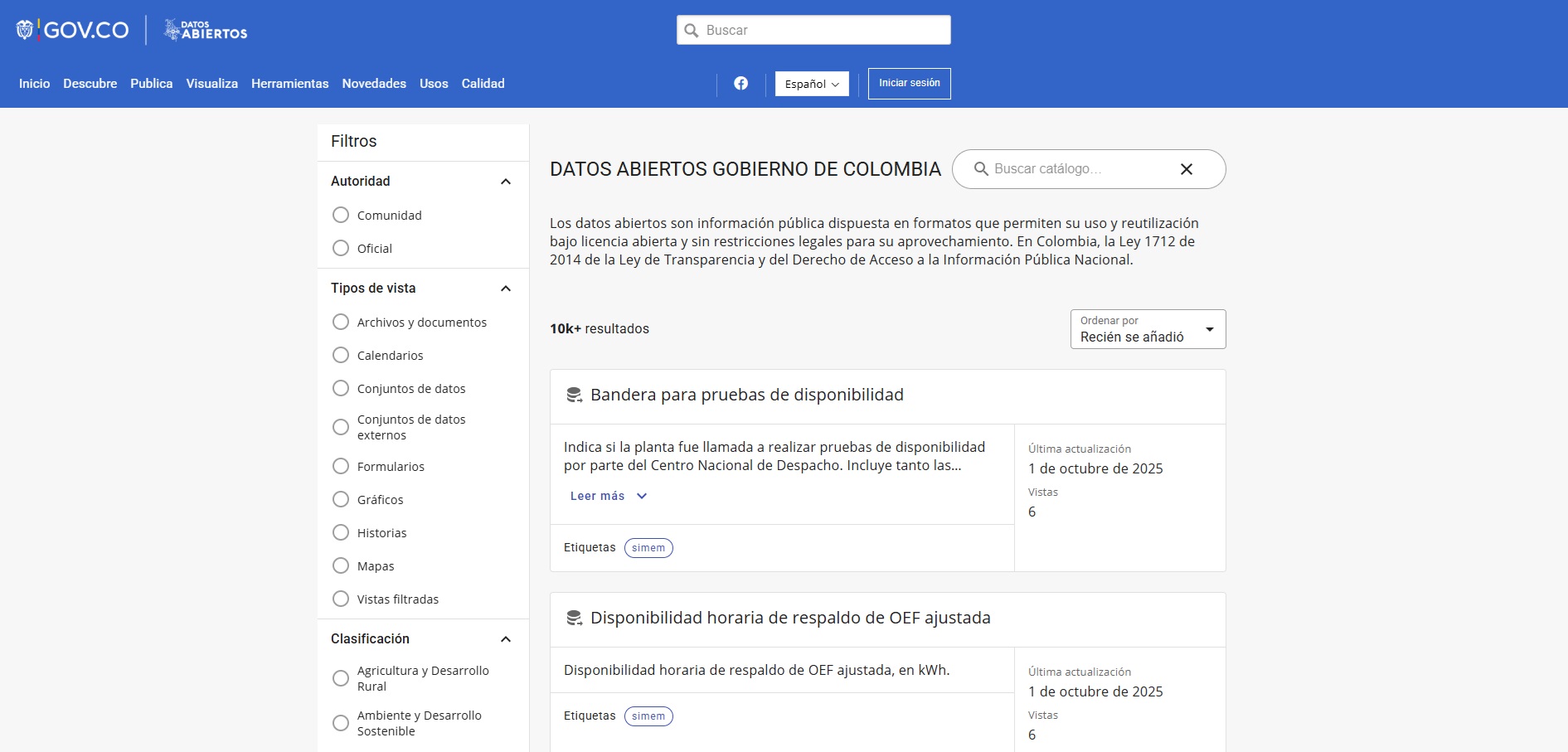Click the GOV.CO logo
This screenshot has height=752, width=1568.
73,31
